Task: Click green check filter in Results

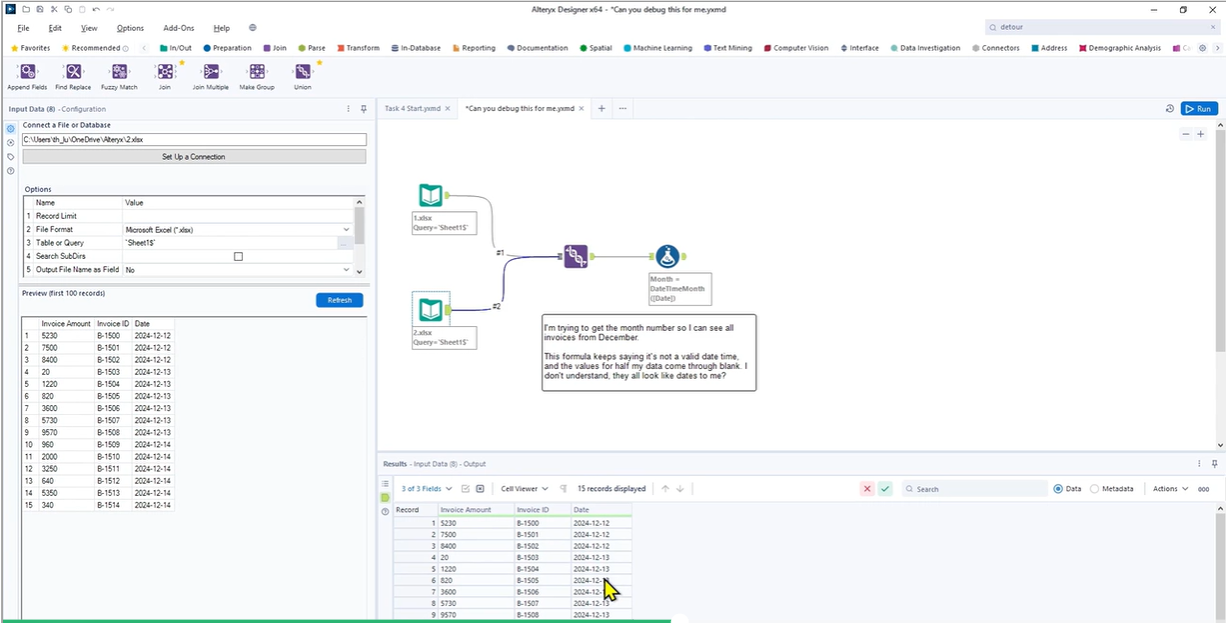Action: tap(885, 489)
